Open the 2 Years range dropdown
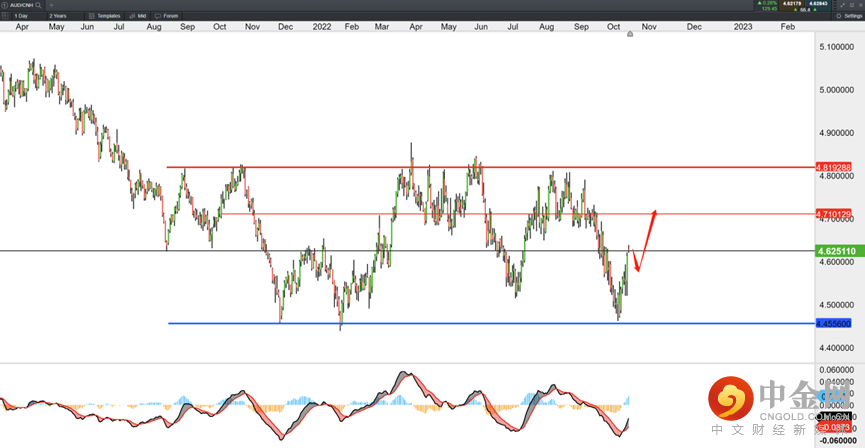The image size is (865, 448). tap(65, 16)
